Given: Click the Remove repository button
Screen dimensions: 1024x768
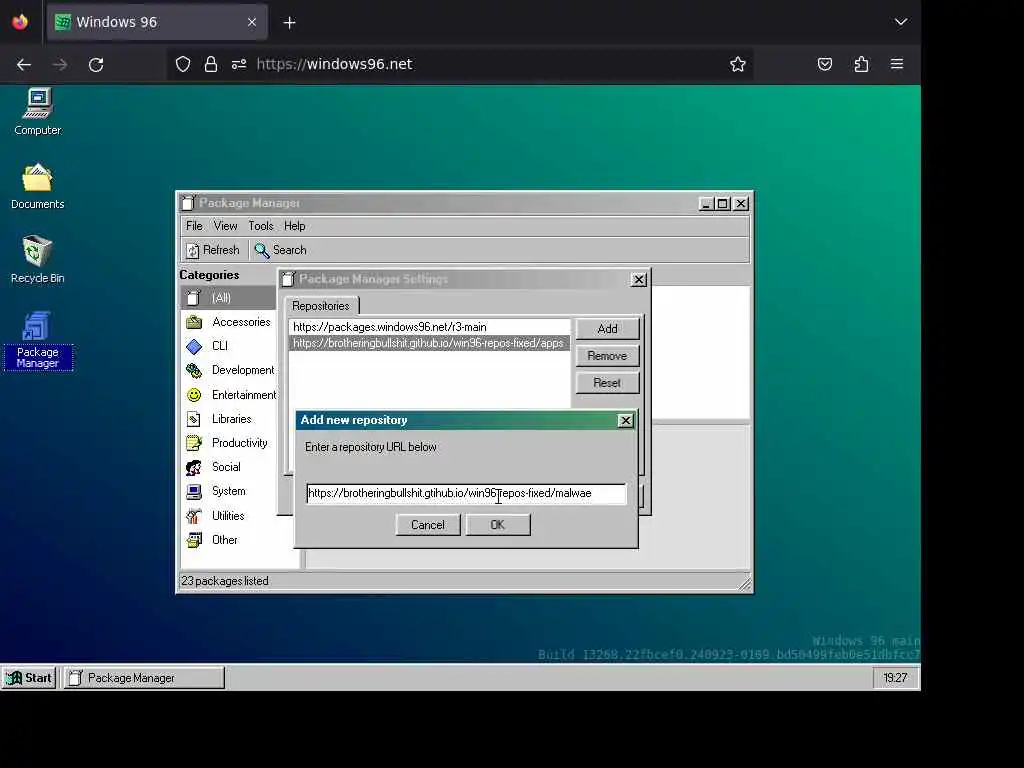Looking at the screenshot, I should pos(607,356).
